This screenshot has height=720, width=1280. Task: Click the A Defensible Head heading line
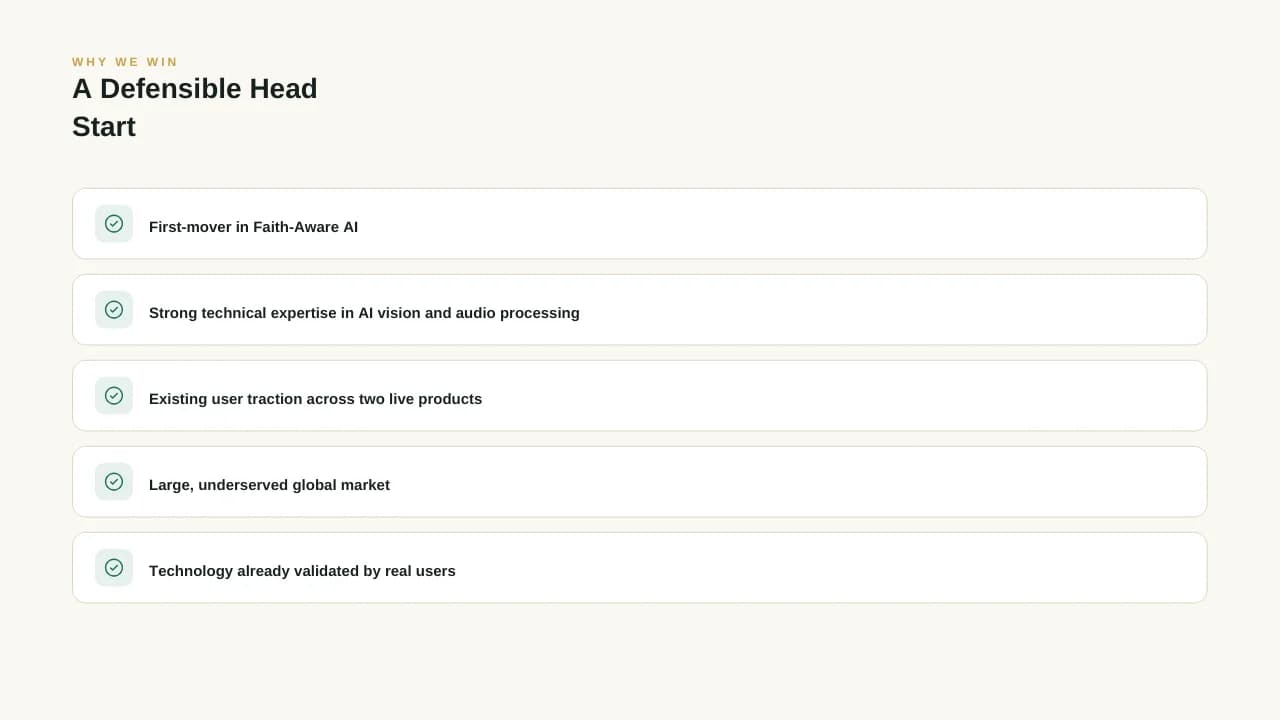click(x=195, y=88)
